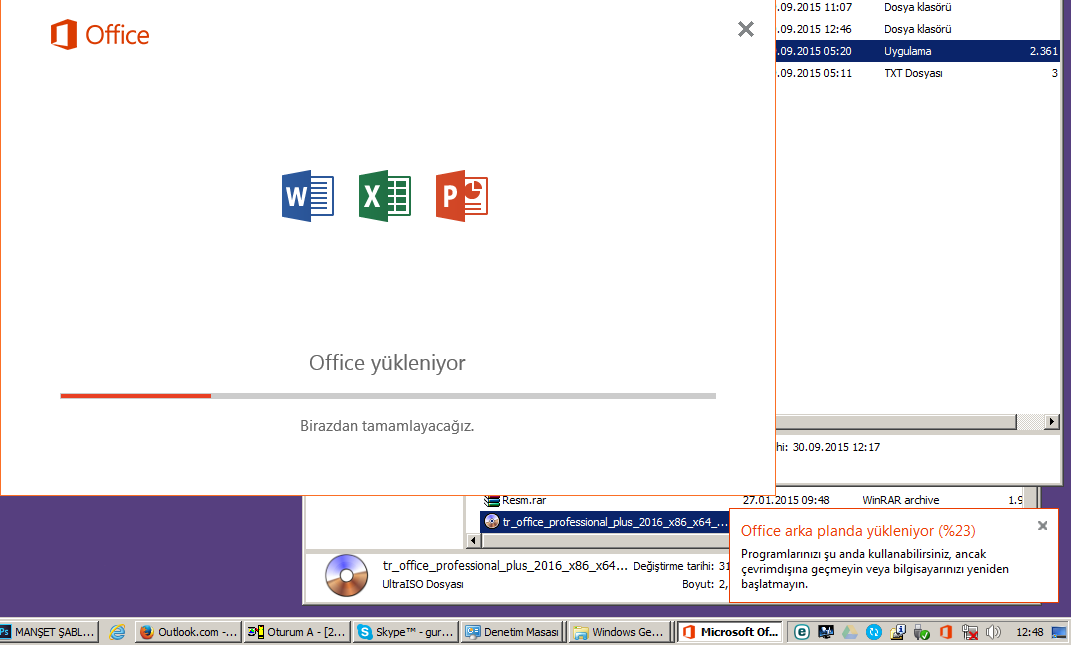This screenshot has height=645, width=1071.
Task: Click the Office install progress bar
Action: point(388,396)
